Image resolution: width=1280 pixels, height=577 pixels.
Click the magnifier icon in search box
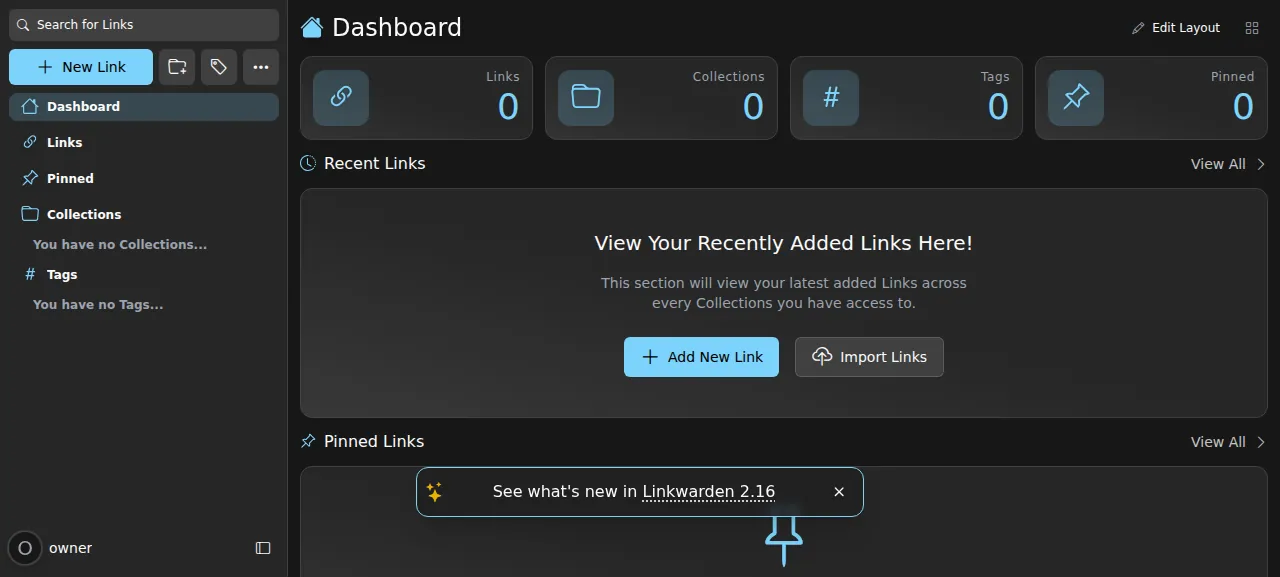23,25
